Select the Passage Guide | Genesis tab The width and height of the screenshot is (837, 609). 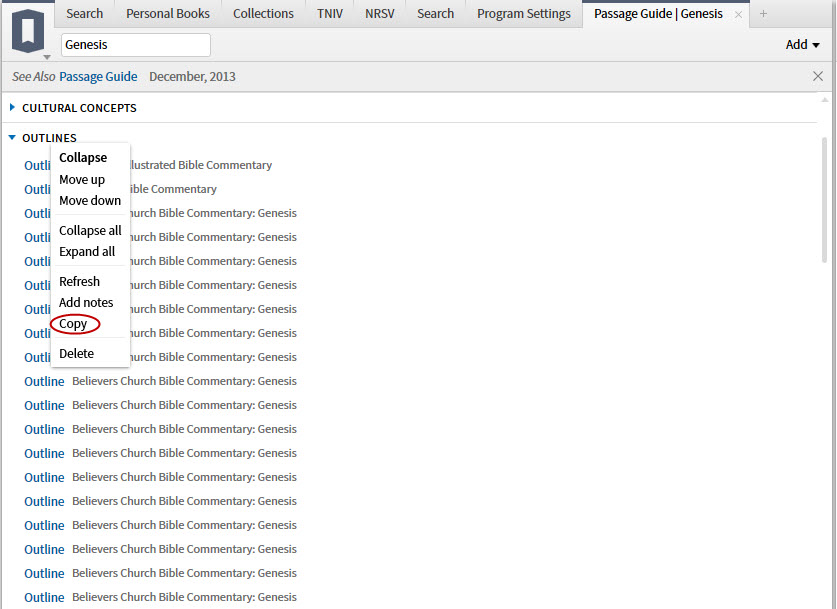tap(658, 14)
